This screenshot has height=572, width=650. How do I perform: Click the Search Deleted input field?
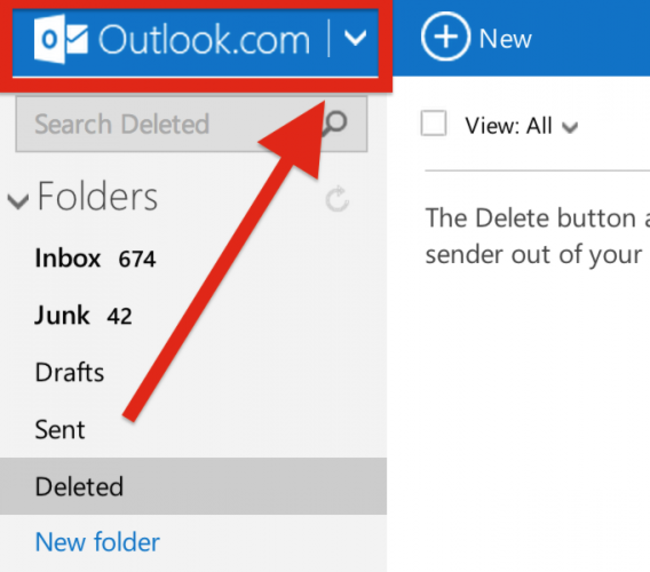tap(192, 124)
